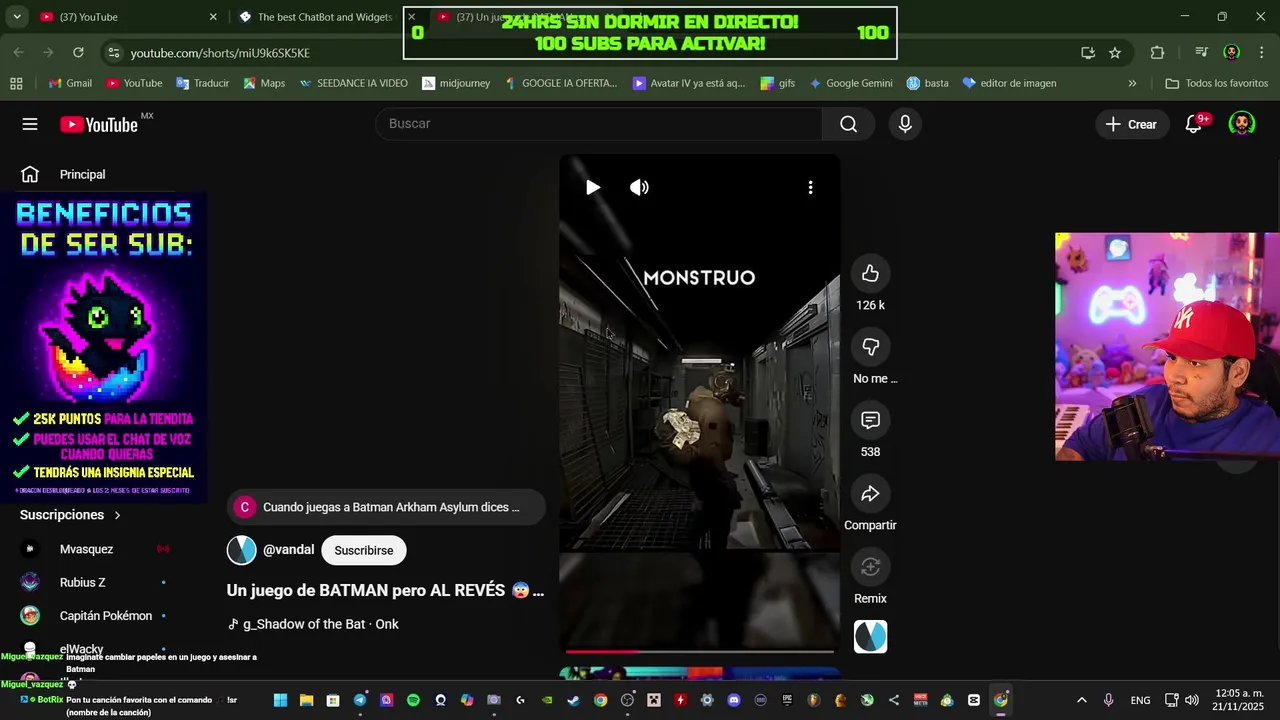Expand the Un juego de BATMAN title
Viewport: 1280px width, 720px height.
tap(385, 590)
